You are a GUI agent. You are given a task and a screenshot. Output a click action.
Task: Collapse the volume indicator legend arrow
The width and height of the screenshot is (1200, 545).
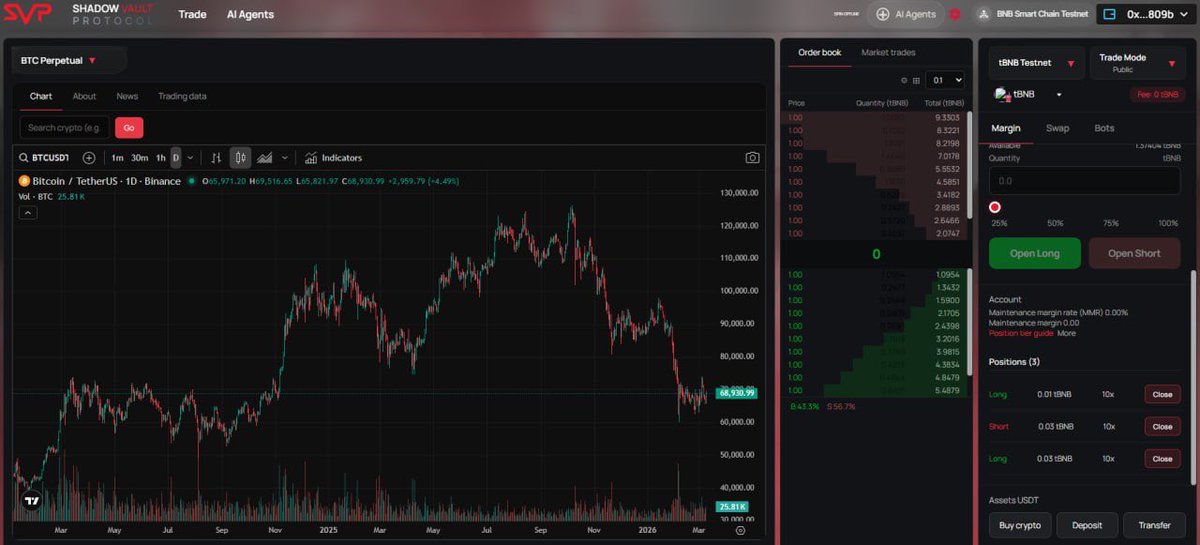[x=27, y=212]
